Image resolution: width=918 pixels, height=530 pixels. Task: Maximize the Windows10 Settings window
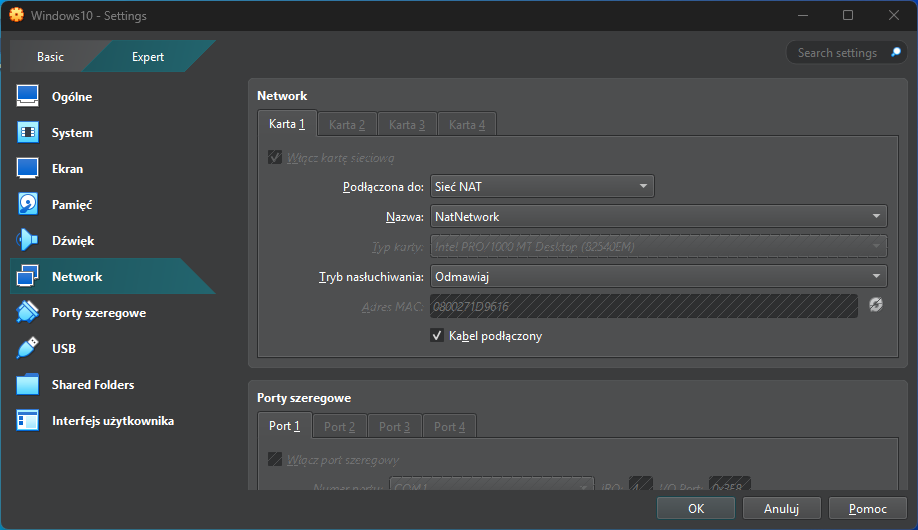(848, 15)
